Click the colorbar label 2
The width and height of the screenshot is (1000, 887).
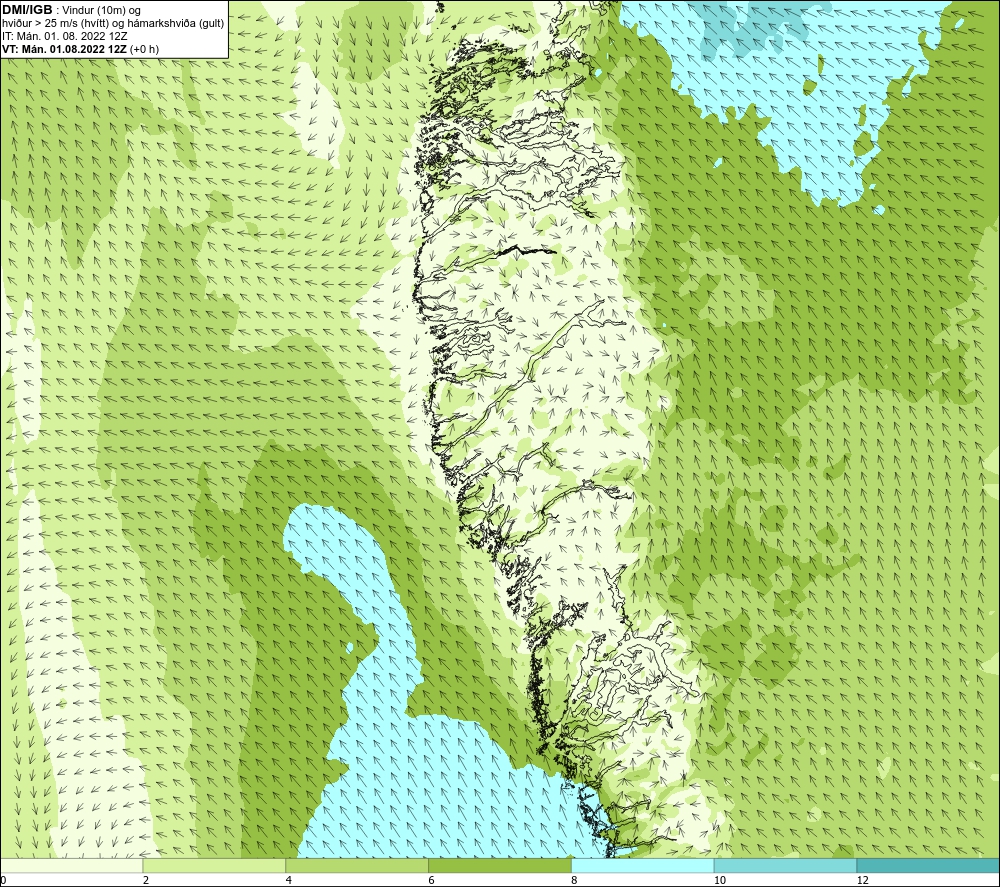(x=146, y=880)
